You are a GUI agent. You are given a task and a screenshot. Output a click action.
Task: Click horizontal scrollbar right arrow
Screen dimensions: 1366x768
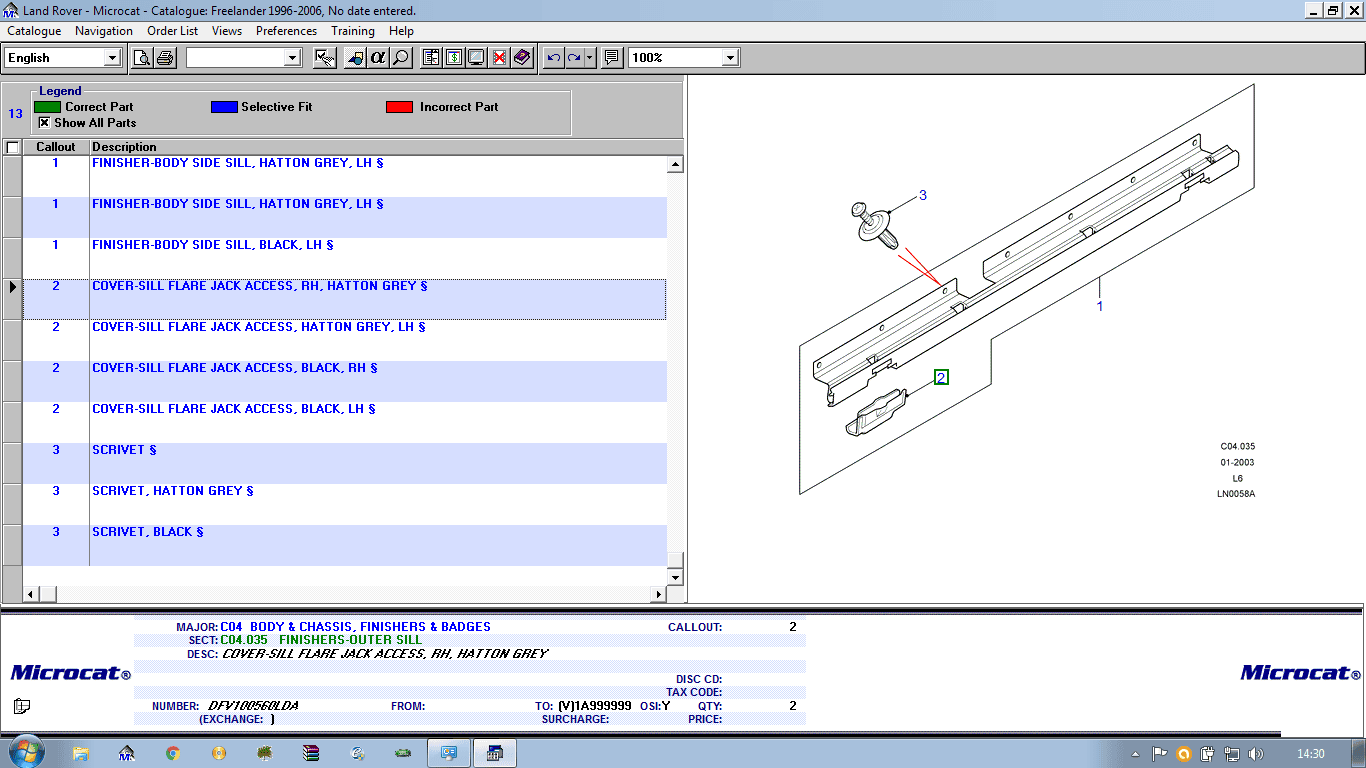click(x=658, y=595)
